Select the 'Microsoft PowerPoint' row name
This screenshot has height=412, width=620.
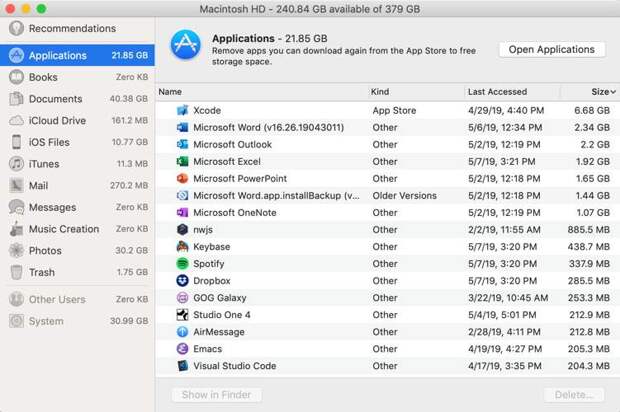click(240, 179)
